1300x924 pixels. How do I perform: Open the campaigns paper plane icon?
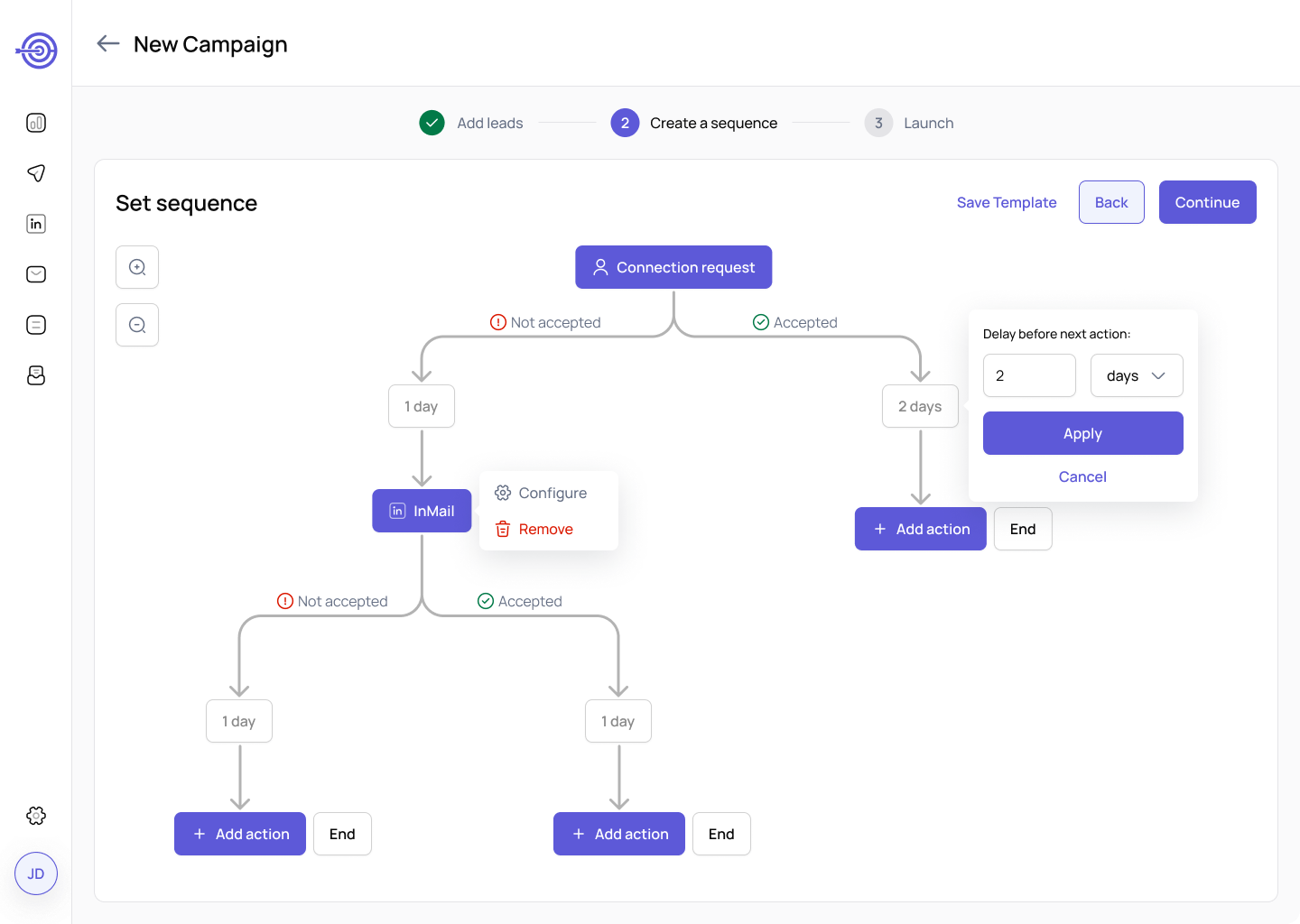tap(36, 173)
